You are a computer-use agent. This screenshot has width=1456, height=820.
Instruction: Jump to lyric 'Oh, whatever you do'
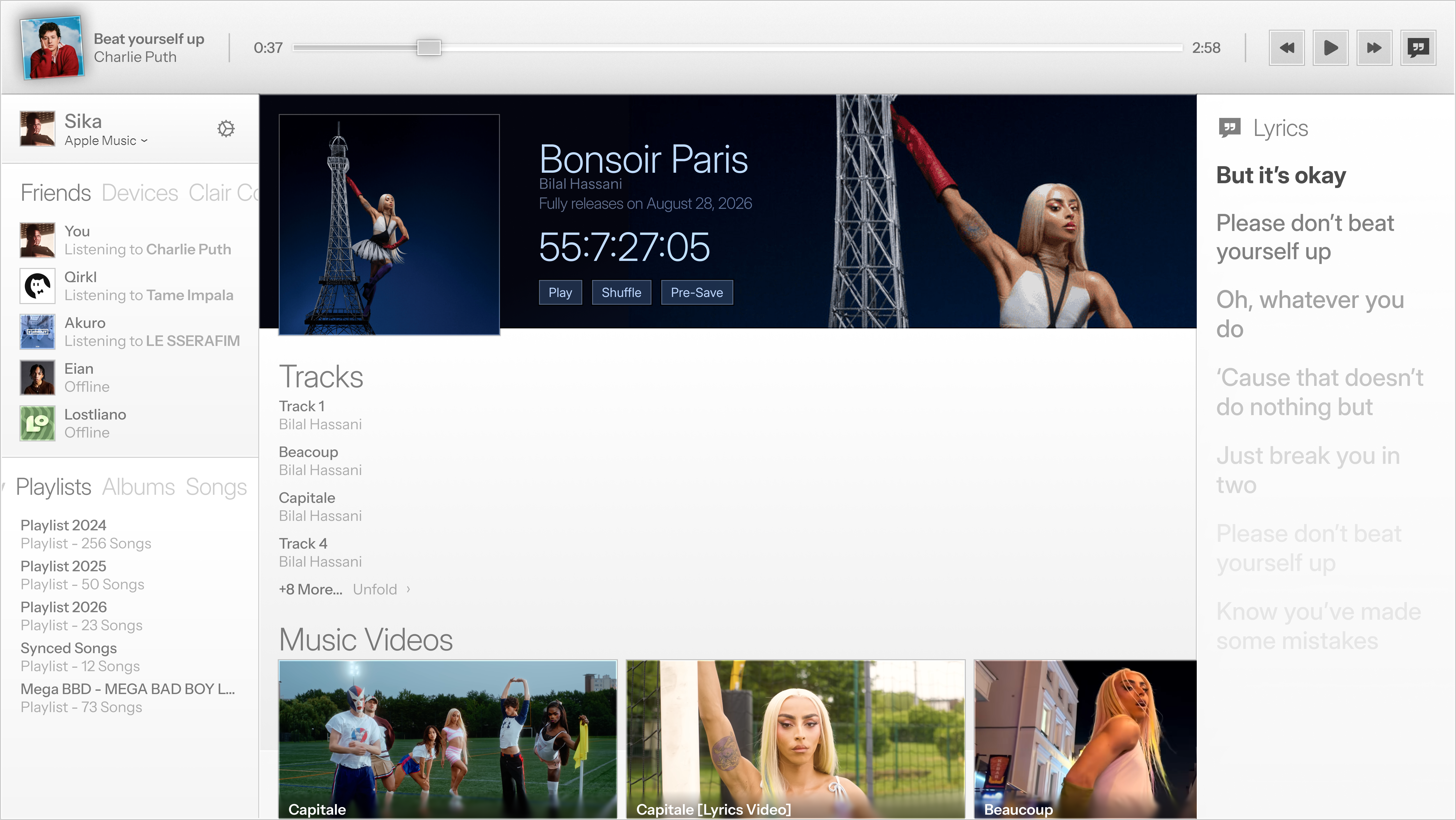pos(1310,314)
